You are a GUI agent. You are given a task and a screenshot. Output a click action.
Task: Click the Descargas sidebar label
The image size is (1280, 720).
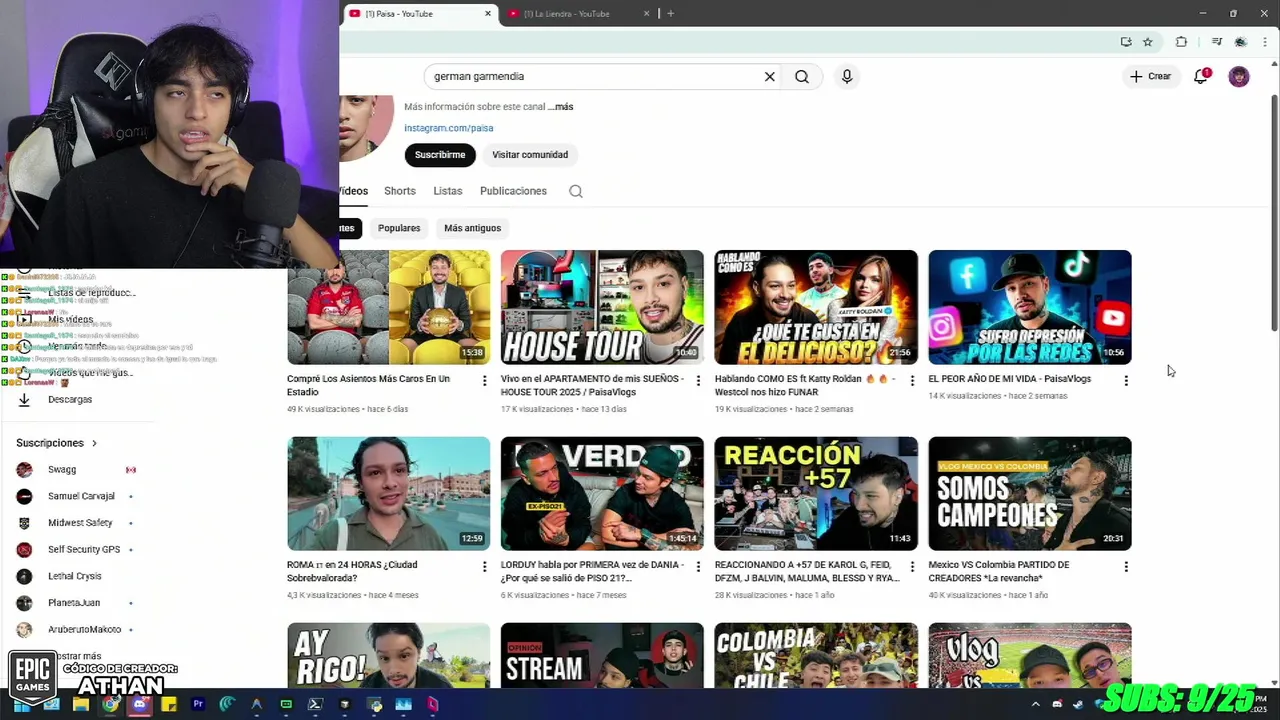coord(70,399)
